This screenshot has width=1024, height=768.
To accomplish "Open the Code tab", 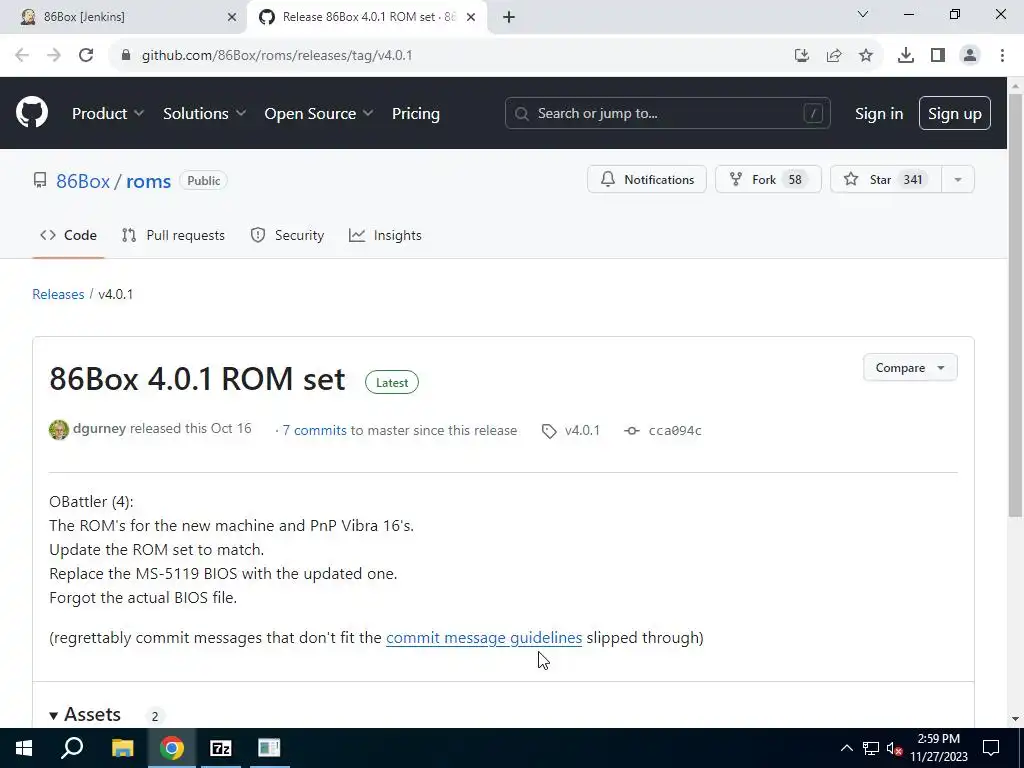I will click(x=69, y=235).
